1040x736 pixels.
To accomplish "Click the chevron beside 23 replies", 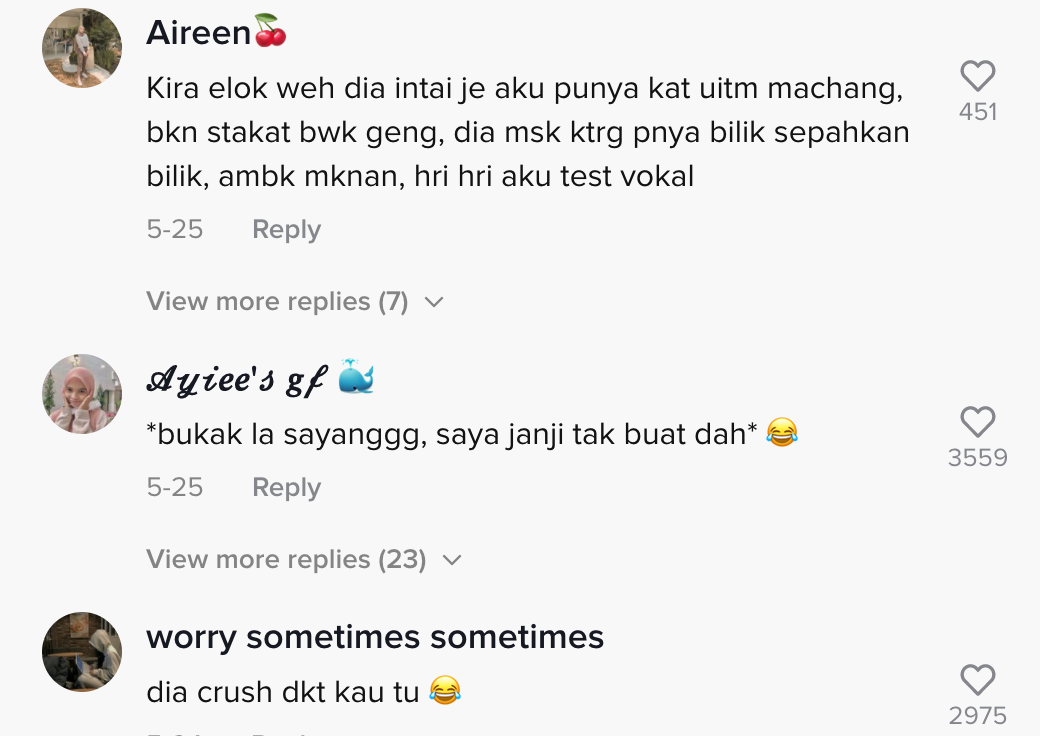I will coord(452,560).
